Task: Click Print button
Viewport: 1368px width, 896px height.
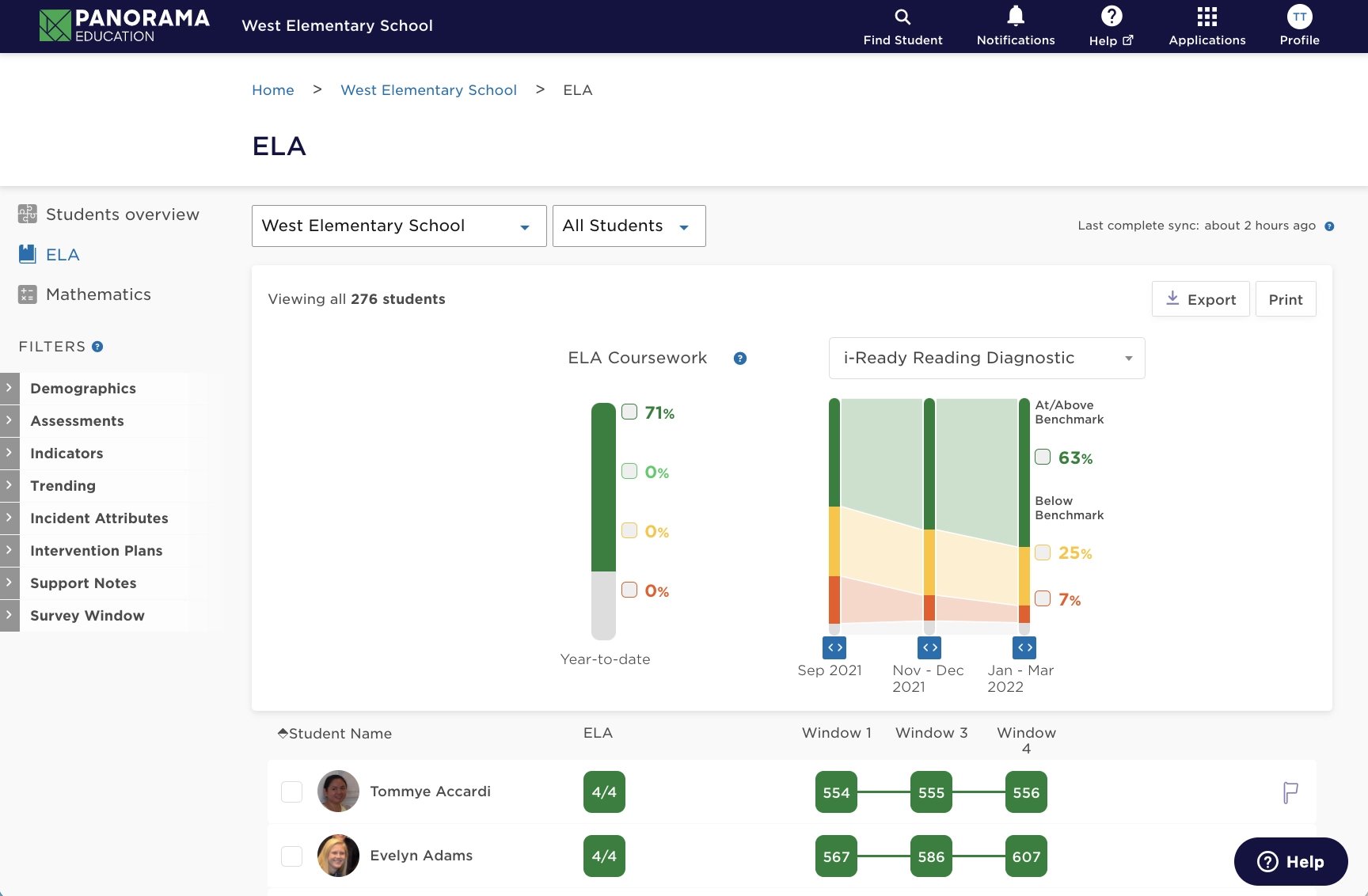Action: tap(1286, 299)
